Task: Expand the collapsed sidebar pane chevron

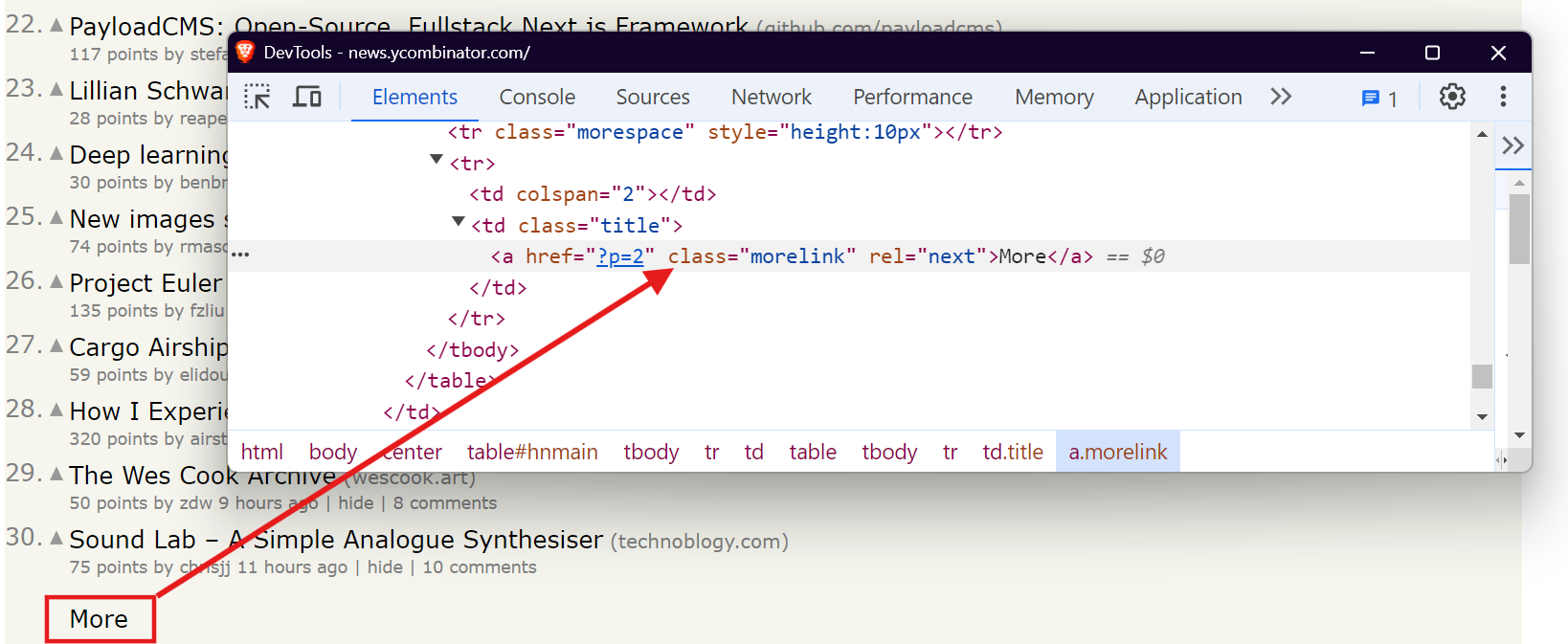Action: 1512,145
